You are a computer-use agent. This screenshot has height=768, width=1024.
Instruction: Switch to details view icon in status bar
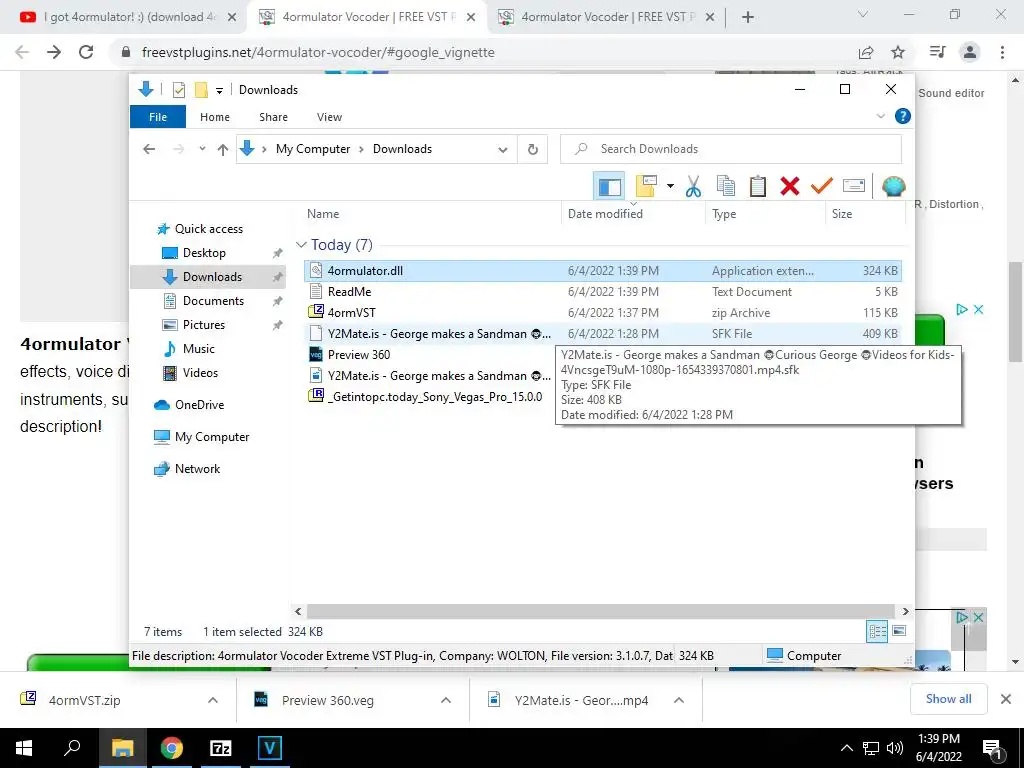(877, 631)
